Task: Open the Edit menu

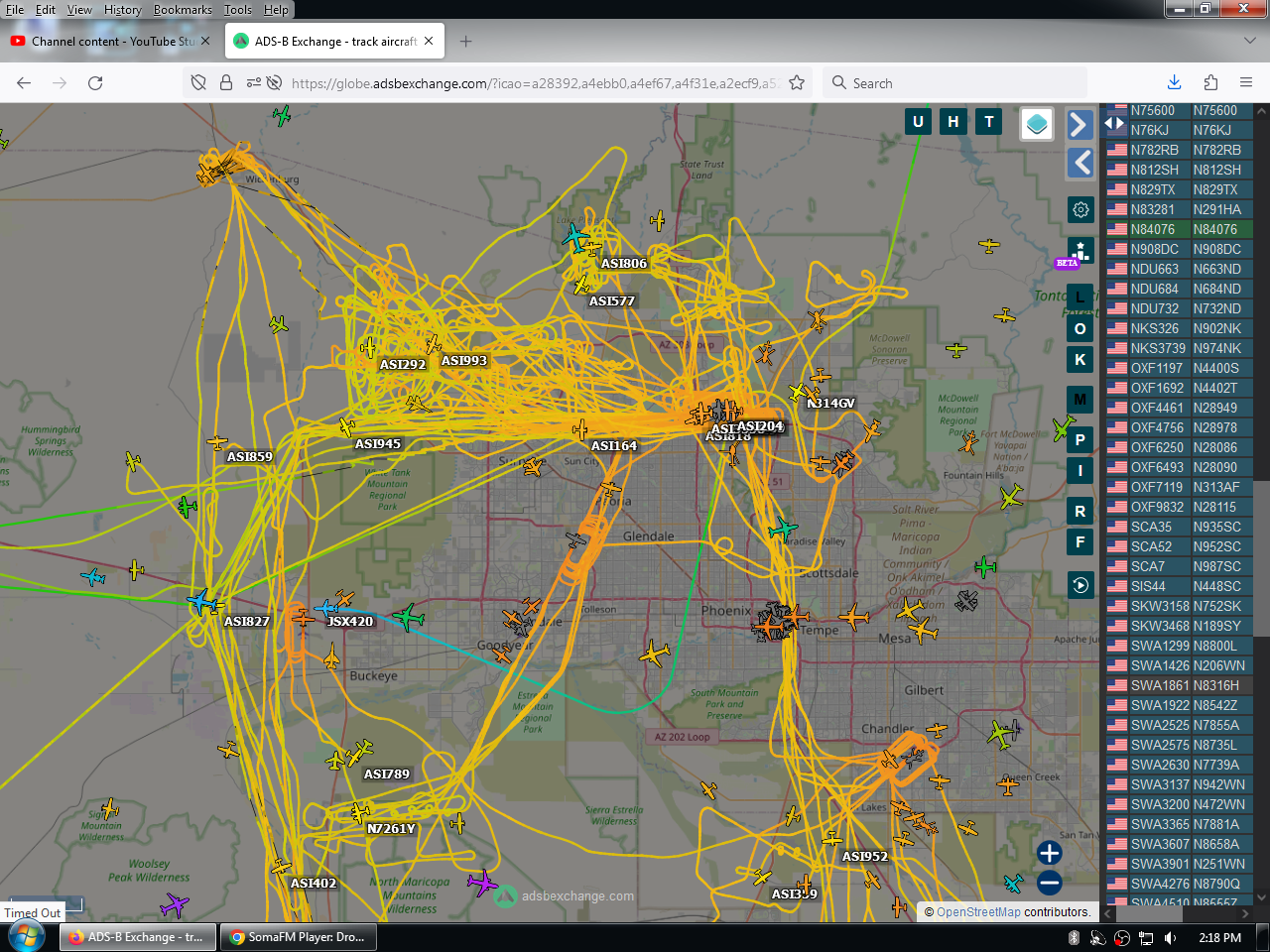Action: 46,10
